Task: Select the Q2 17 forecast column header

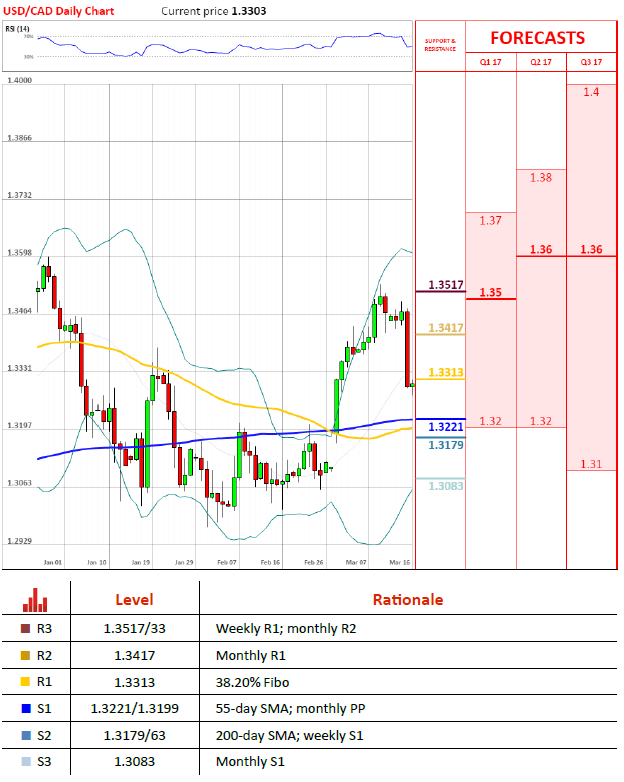Action: 541,62
